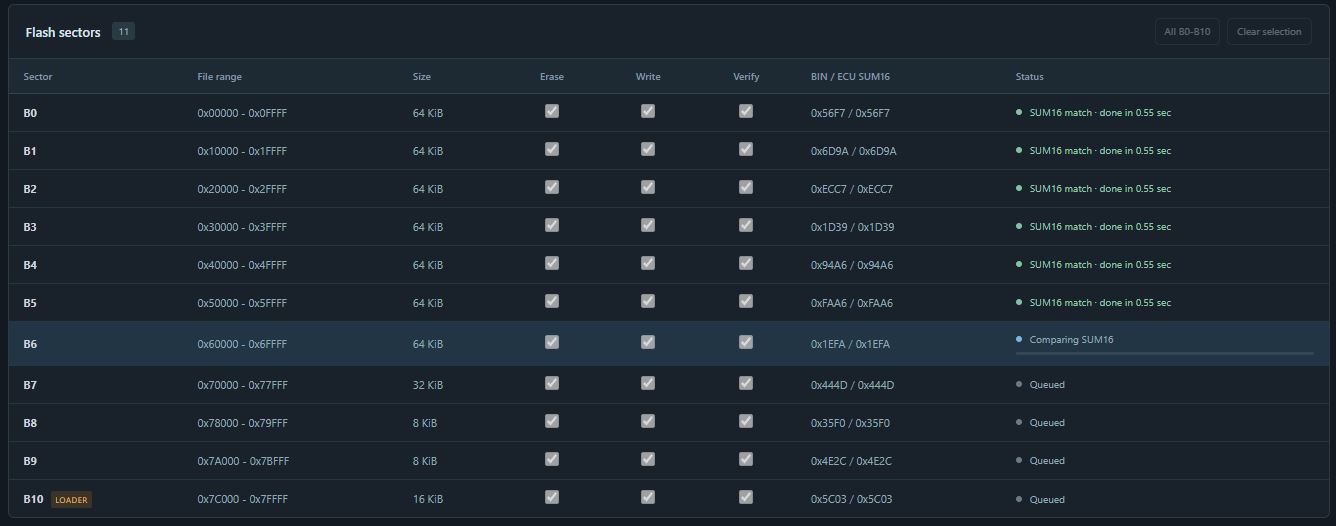Image resolution: width=1336 pixels, height=526 pixels.
Task: Toggle the Write checkbox for sector B10
Action: [648, 497]
